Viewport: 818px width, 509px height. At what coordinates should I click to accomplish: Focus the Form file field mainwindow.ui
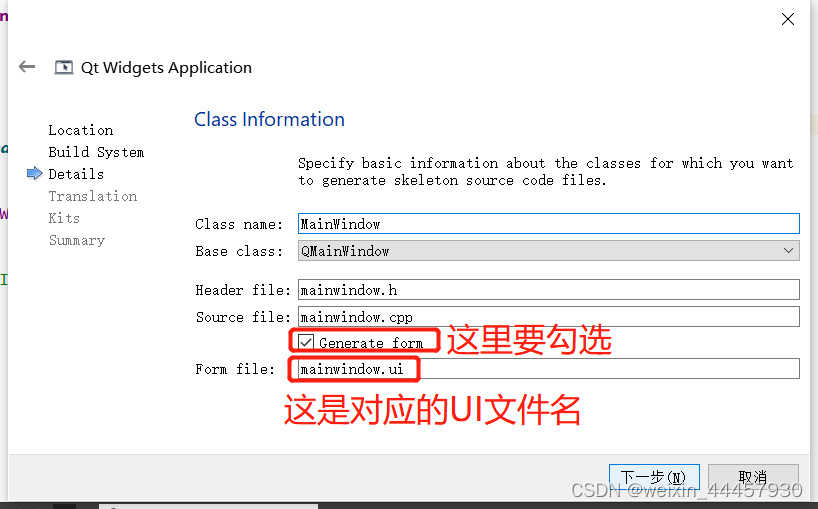[548, 369]
